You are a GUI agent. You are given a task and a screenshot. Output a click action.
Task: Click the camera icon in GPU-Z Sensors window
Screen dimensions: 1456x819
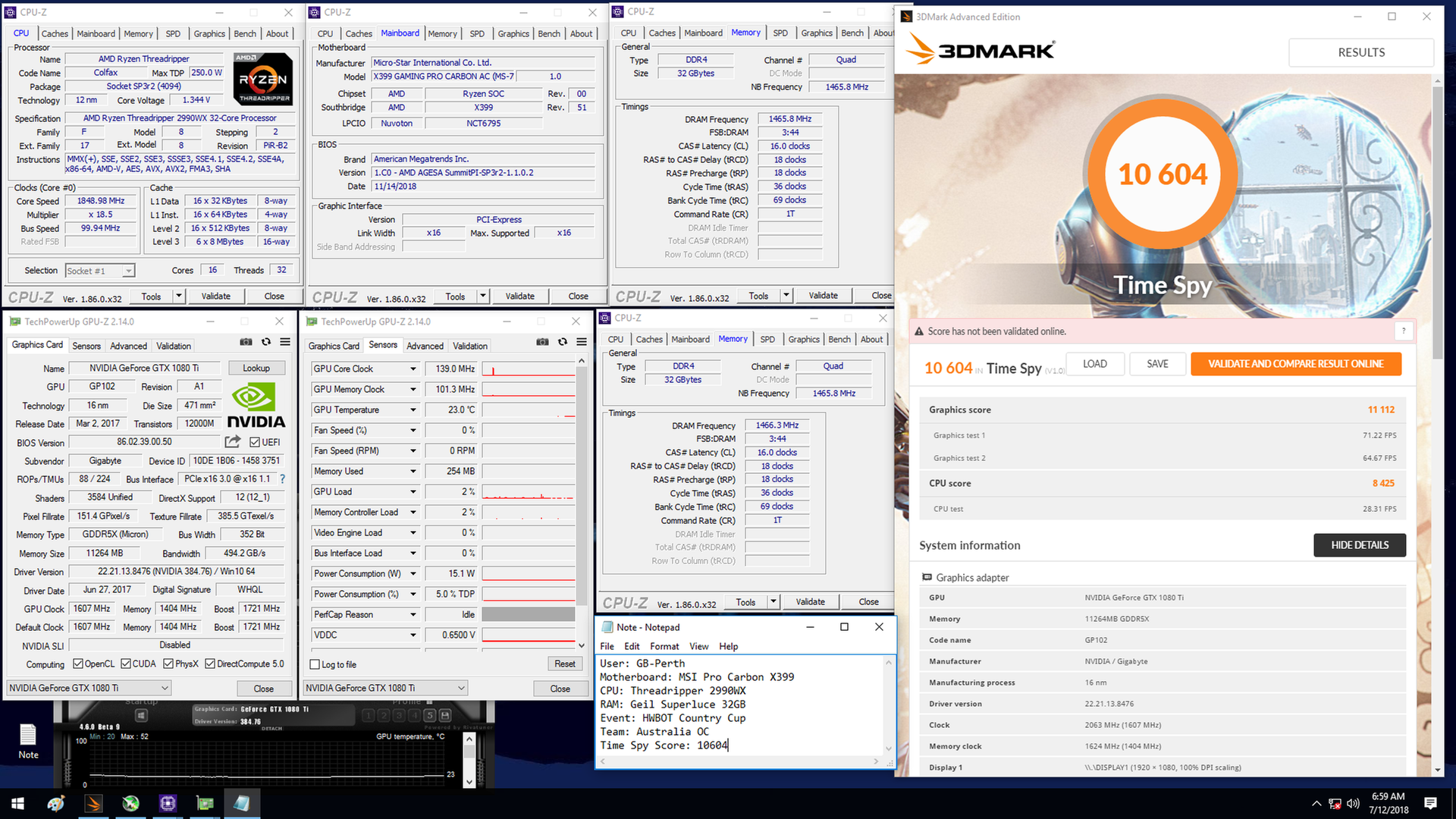coord(542,342)
